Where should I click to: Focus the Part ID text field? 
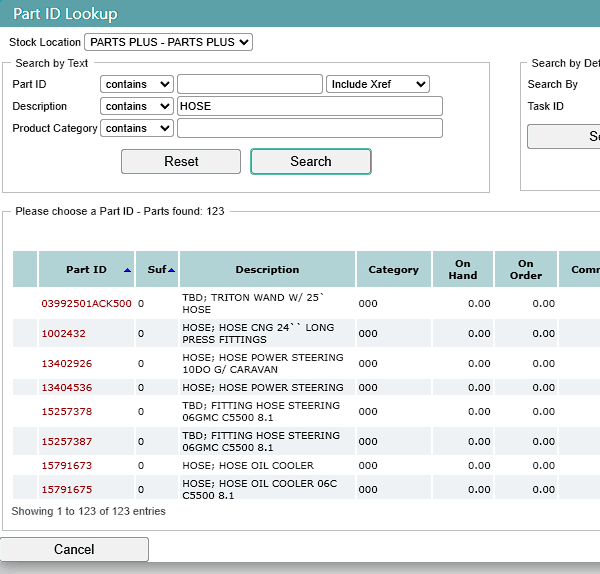coord(250,84)
